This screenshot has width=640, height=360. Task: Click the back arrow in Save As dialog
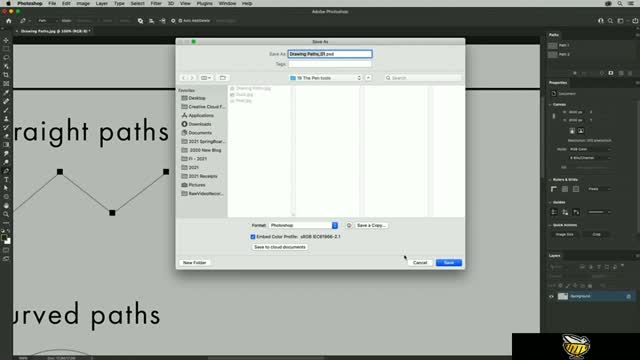[x=184, y=78]
